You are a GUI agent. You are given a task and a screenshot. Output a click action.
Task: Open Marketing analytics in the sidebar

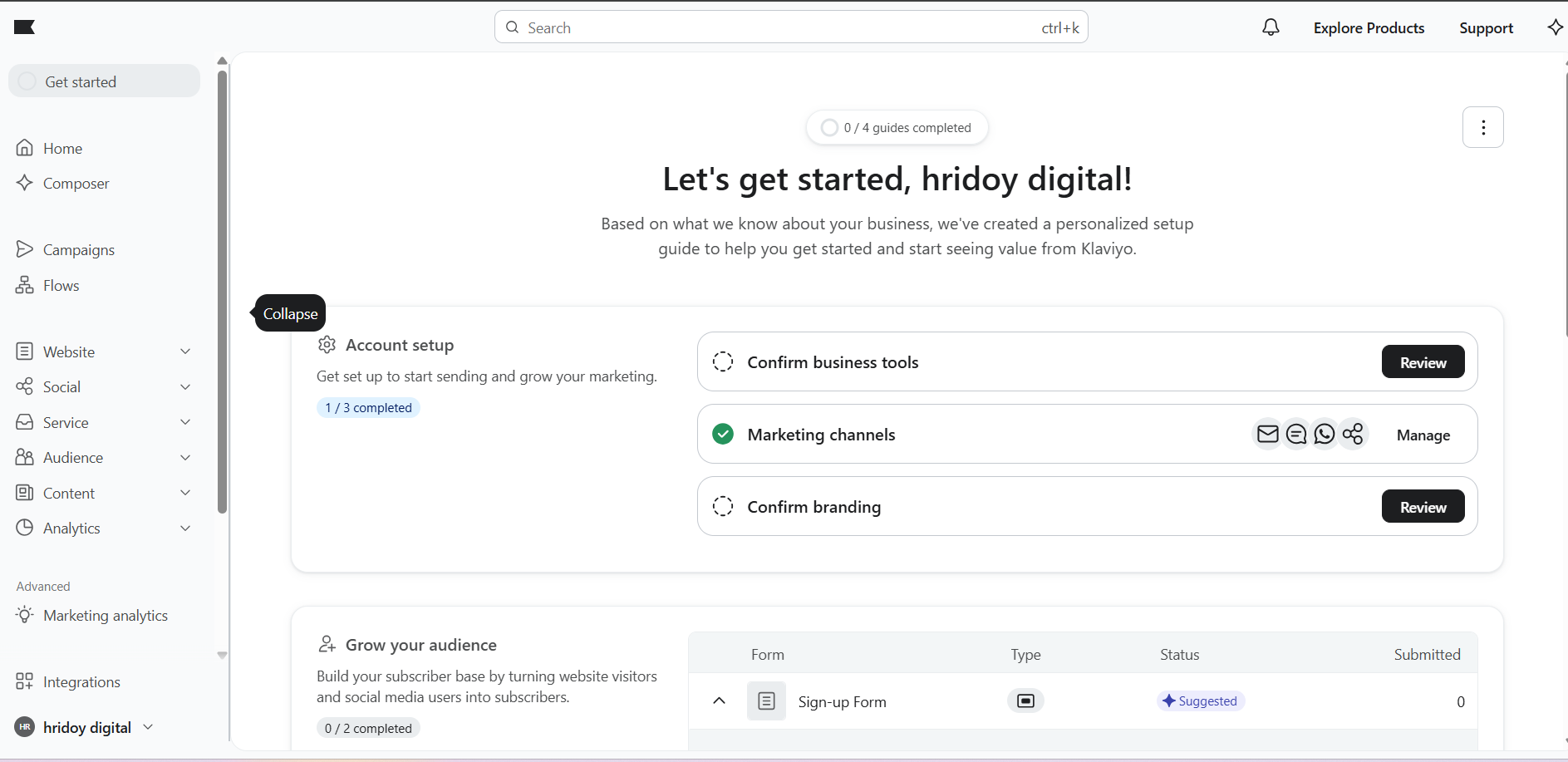coord(92,615)
